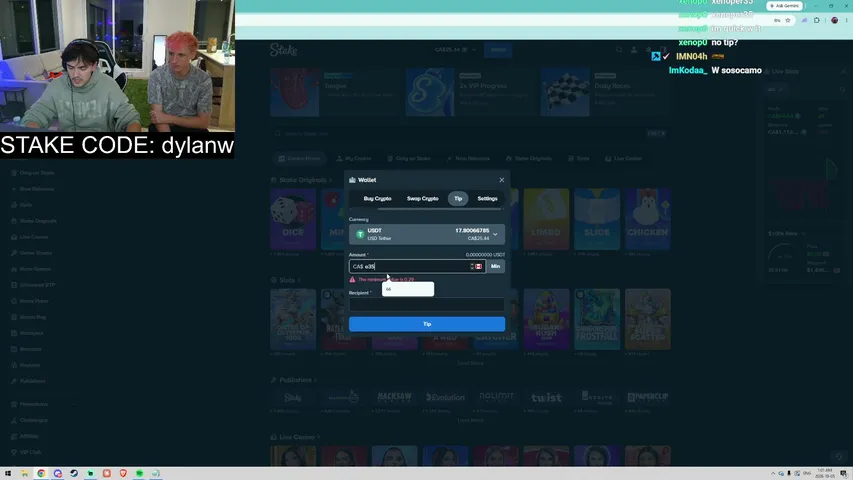Open the browser Extensions puzzle icon
The image size is (853, 480).
(817, 20)
